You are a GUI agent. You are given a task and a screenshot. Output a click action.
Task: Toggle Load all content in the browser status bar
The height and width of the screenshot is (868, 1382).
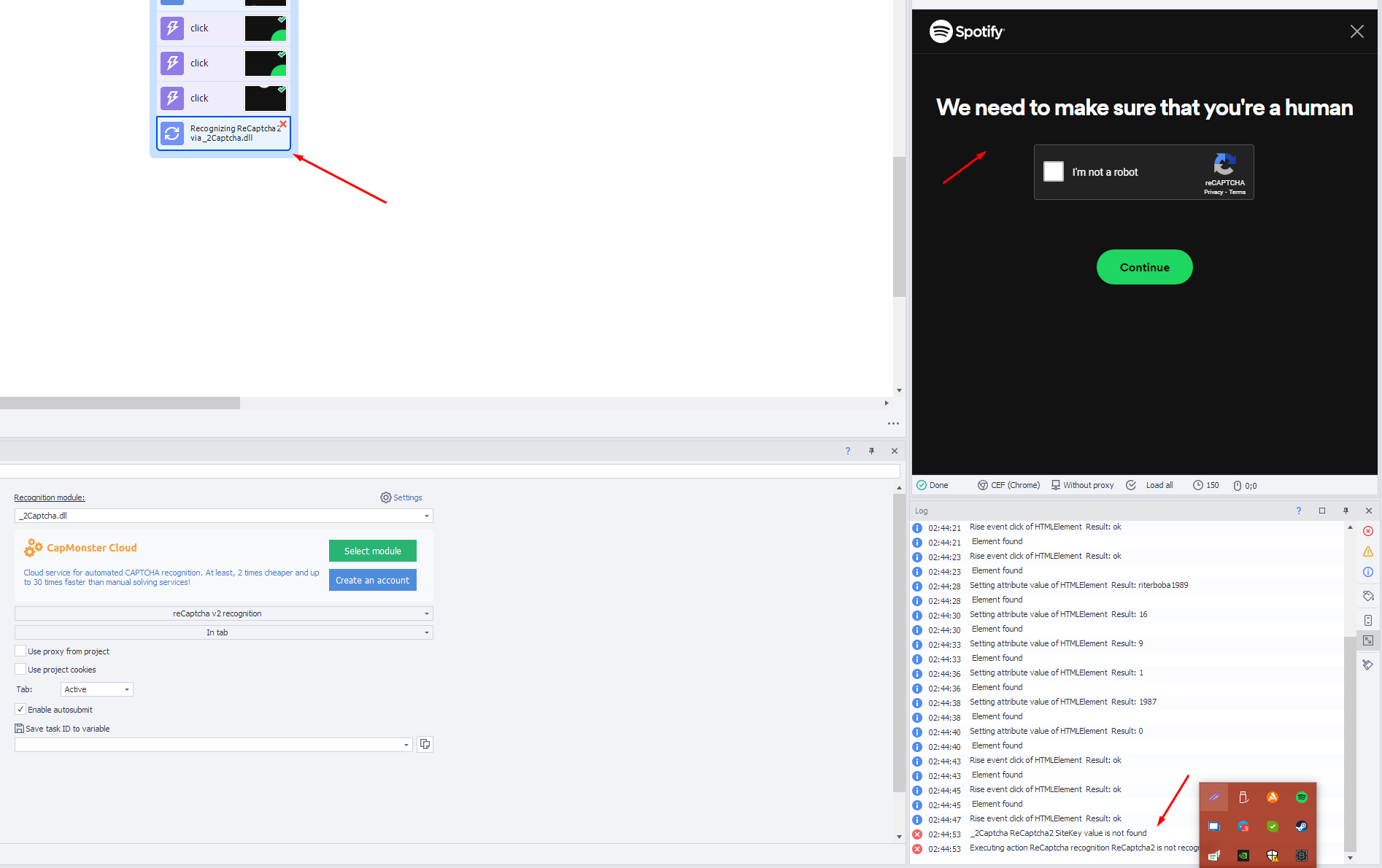pos(1150,485)
